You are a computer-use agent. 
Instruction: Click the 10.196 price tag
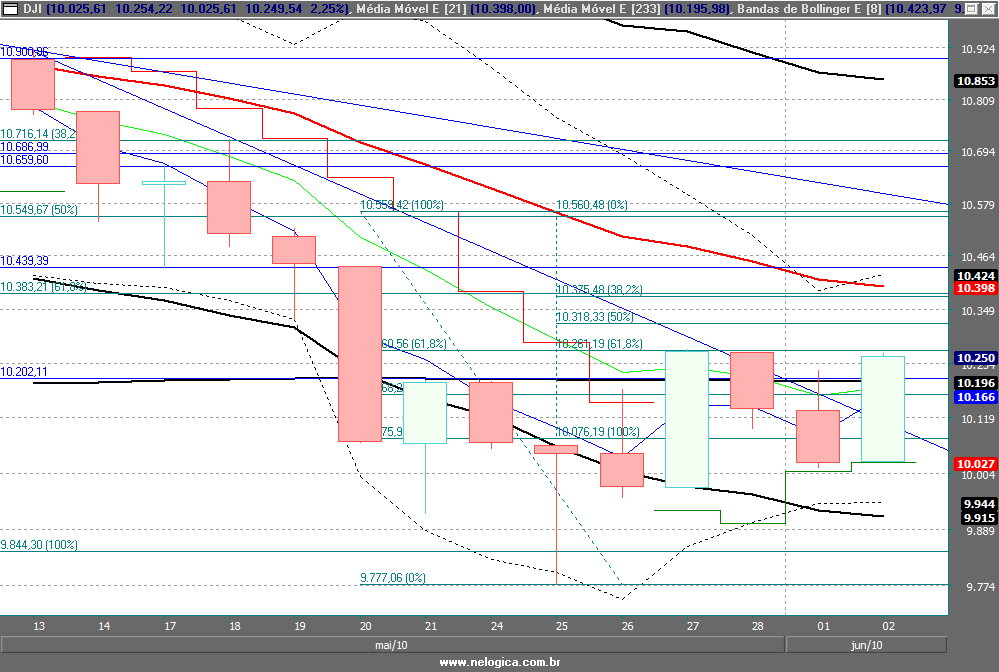pos(975,383)
